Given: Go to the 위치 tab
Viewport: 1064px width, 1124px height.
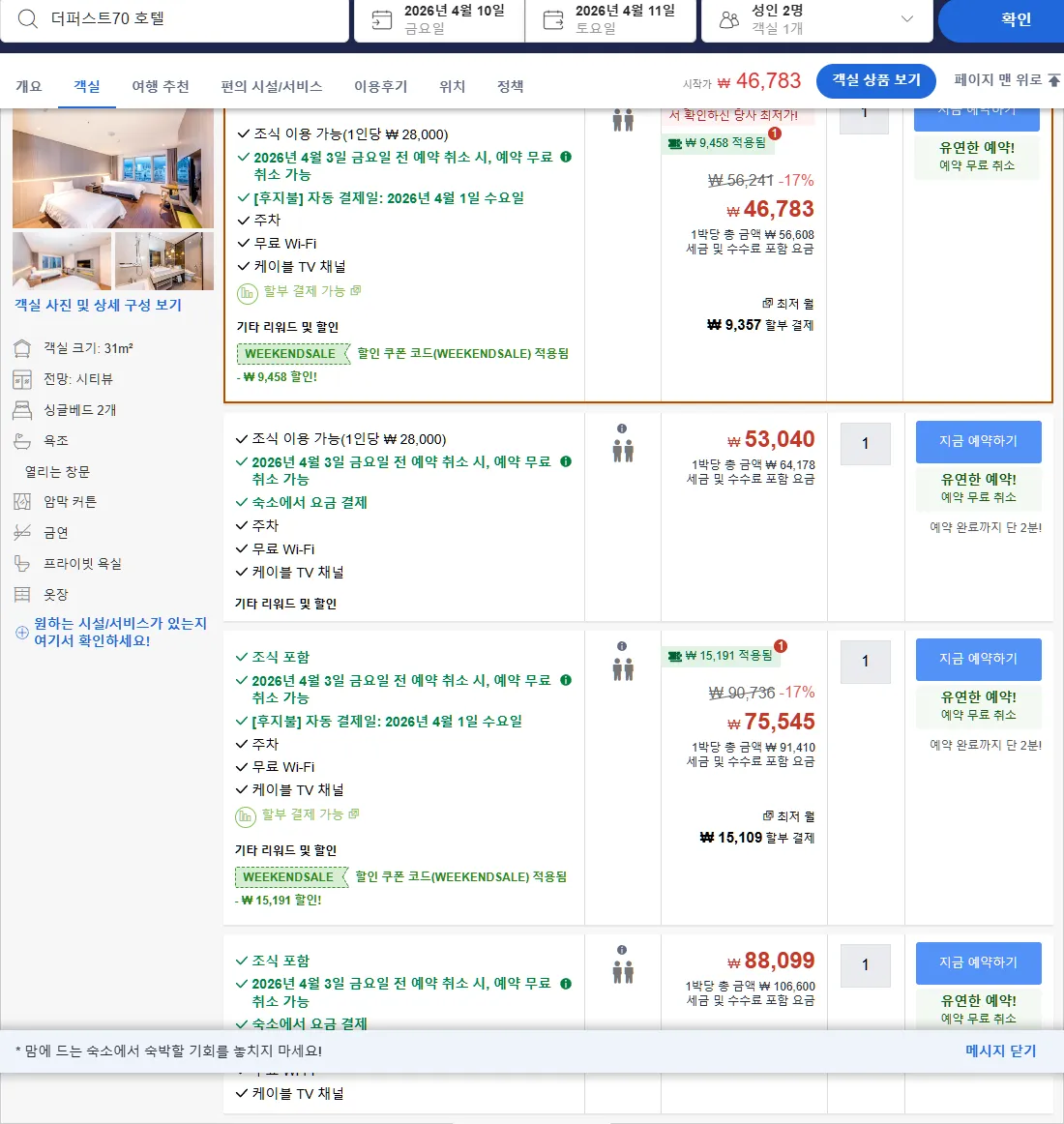Looking at the screenshot, I should [x=453, y=86].
